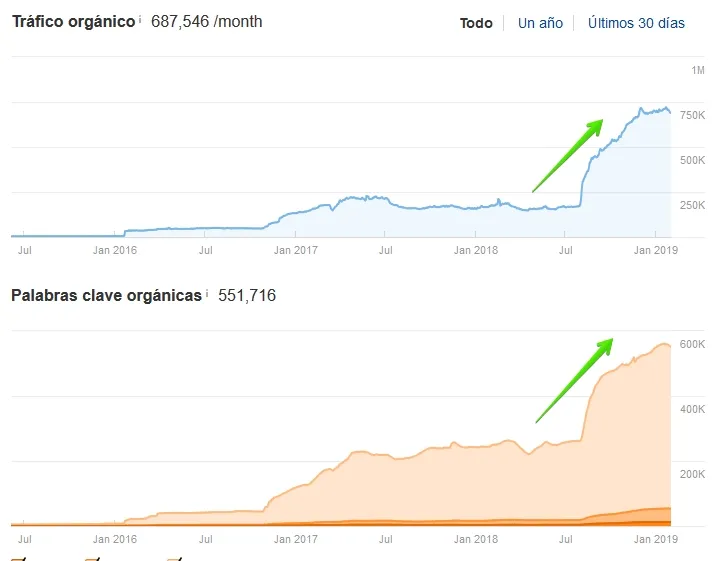Click the dark orange band in keywords chart
This screenshot has height=561, width=713.
click(640, 522)
